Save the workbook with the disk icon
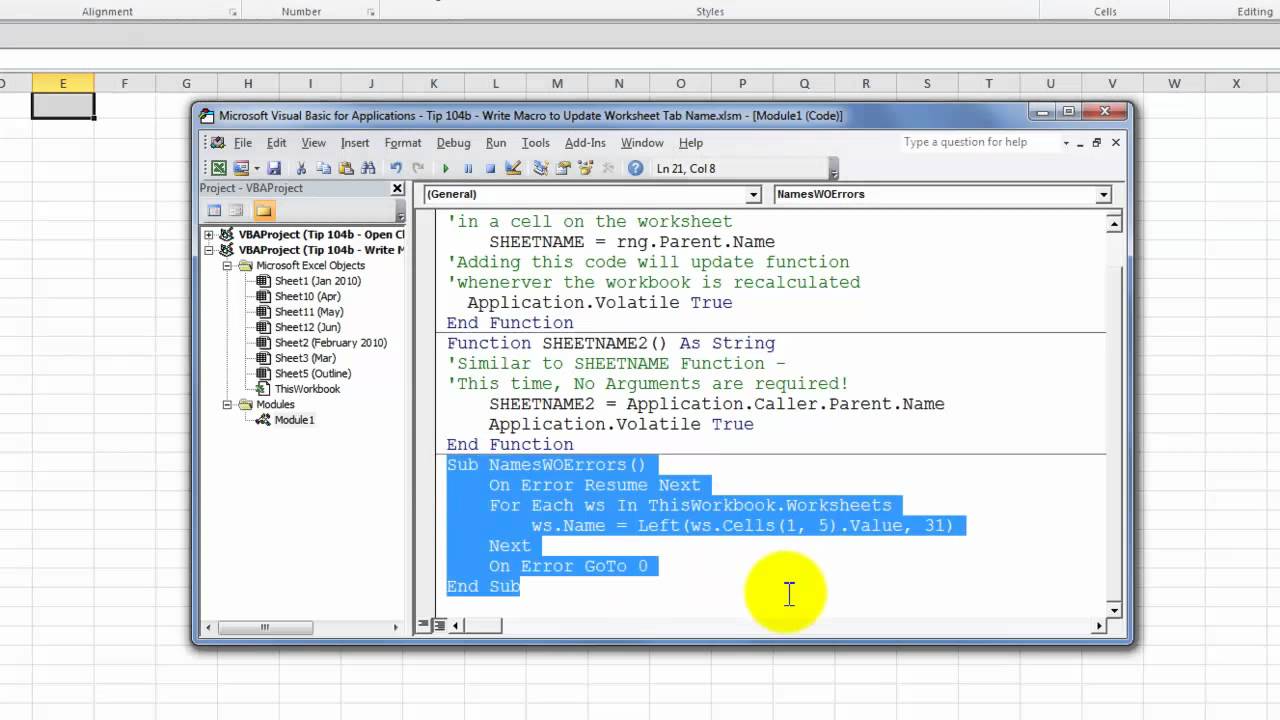The image size is (1280, 720). [x=274, y=168]
